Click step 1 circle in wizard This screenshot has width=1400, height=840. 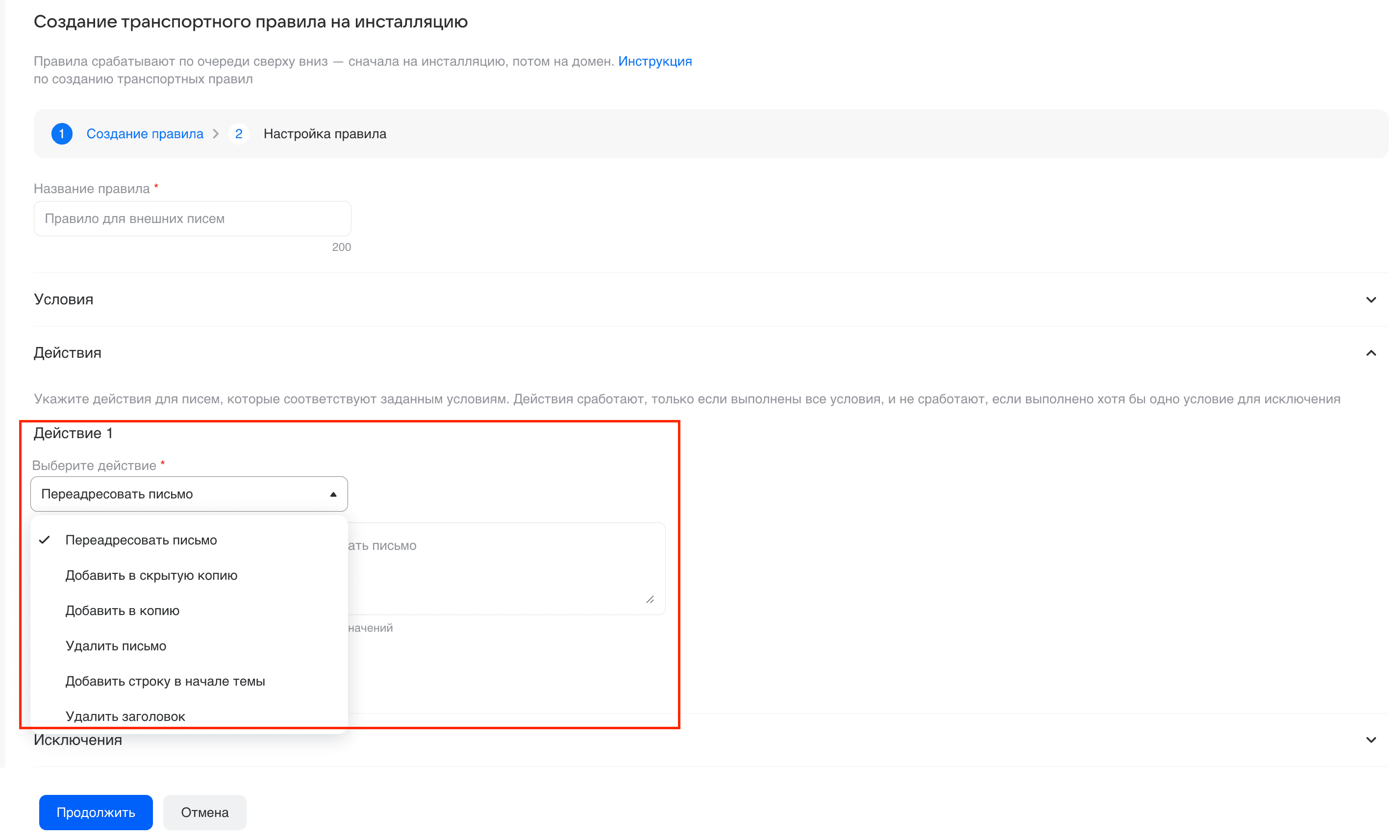click(x=62, y=134)
